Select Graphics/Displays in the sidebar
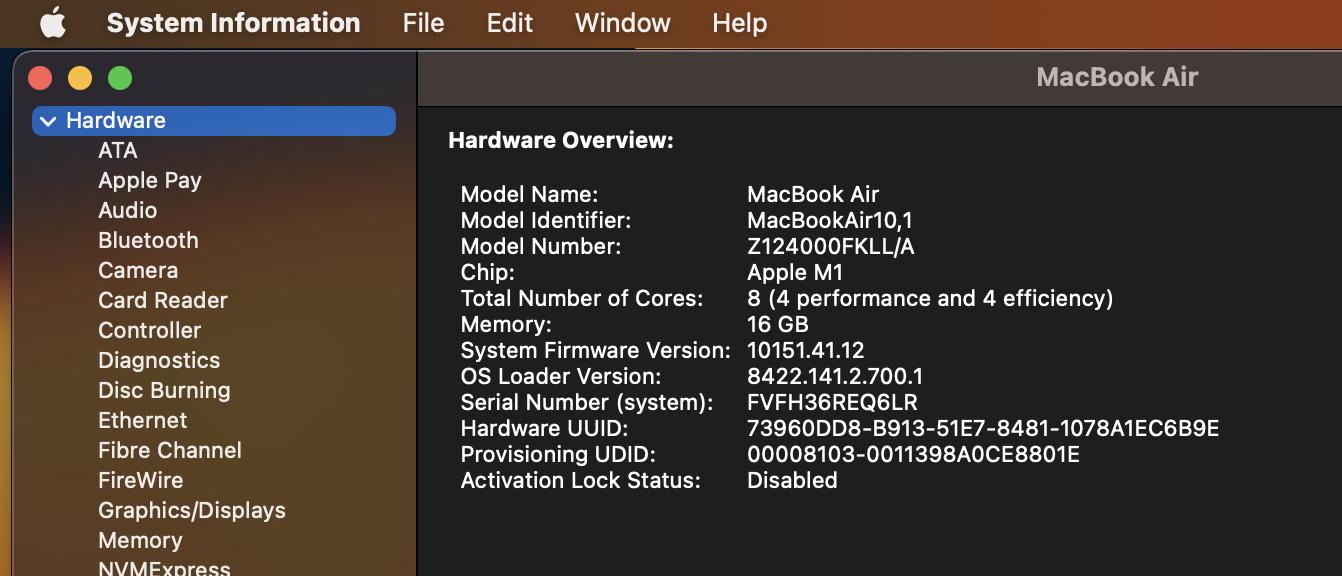1342x576 pixels. coord(192,510)
